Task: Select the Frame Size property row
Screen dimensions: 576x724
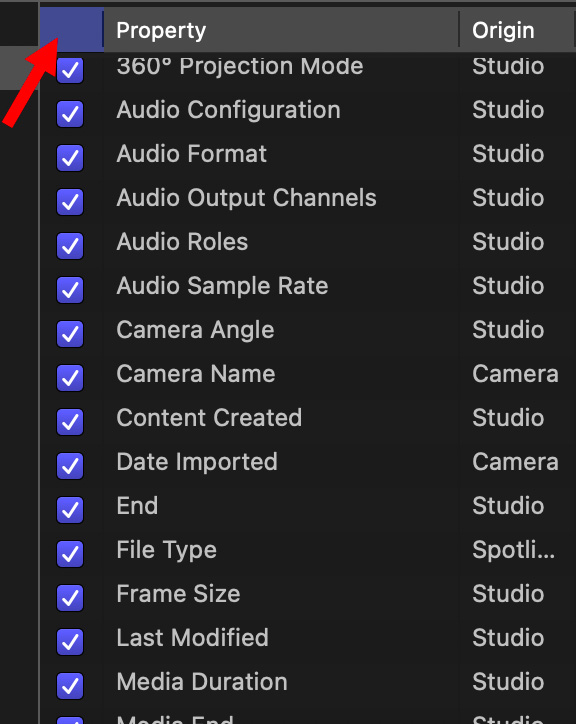Action: click(x=308, y=594)
